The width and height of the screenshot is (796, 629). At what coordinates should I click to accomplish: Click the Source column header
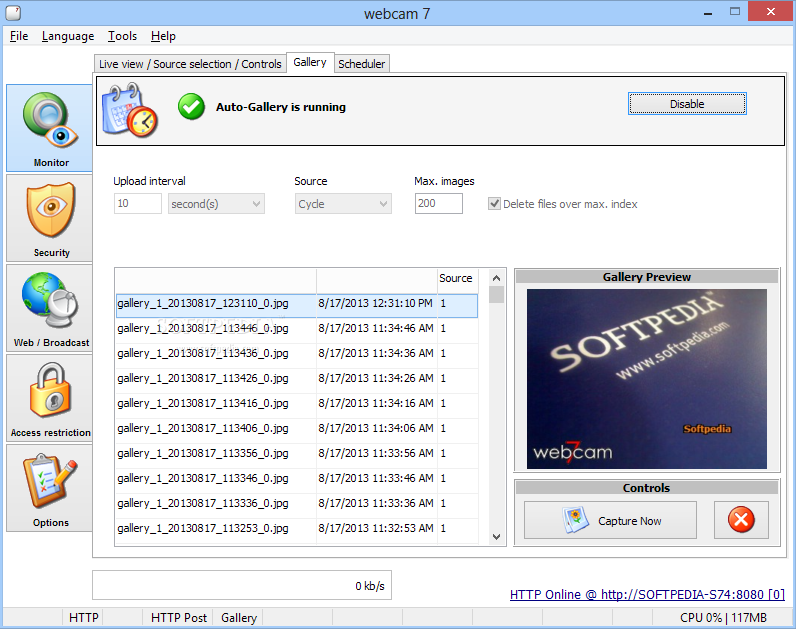coord(456,278)
